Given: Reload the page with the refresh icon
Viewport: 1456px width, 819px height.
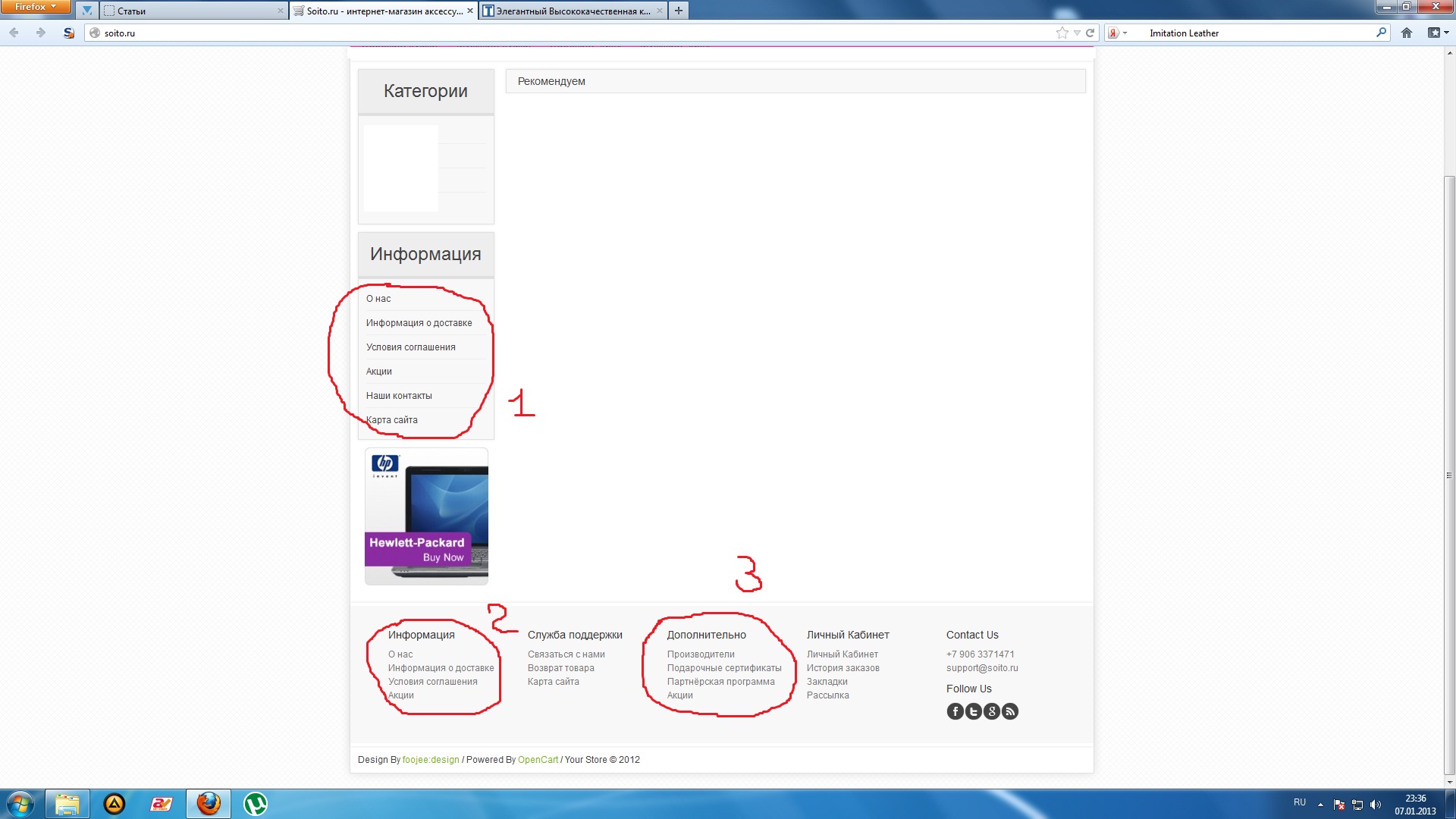Looking at the screenshot, I should [1090, 33].
